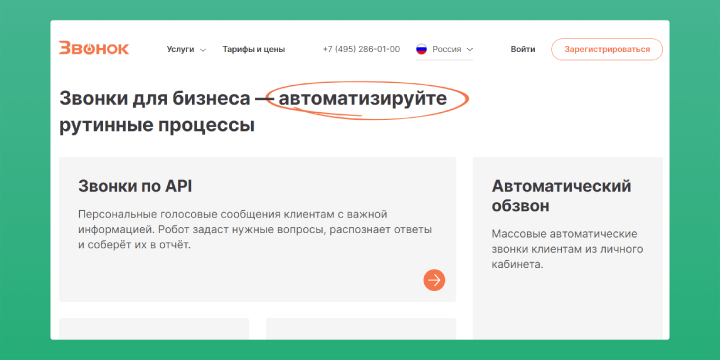Screen dimensions: 720x360
Task: Call the +7 (495) 286-01-00 phone link
Action: (x=361, y=49)
